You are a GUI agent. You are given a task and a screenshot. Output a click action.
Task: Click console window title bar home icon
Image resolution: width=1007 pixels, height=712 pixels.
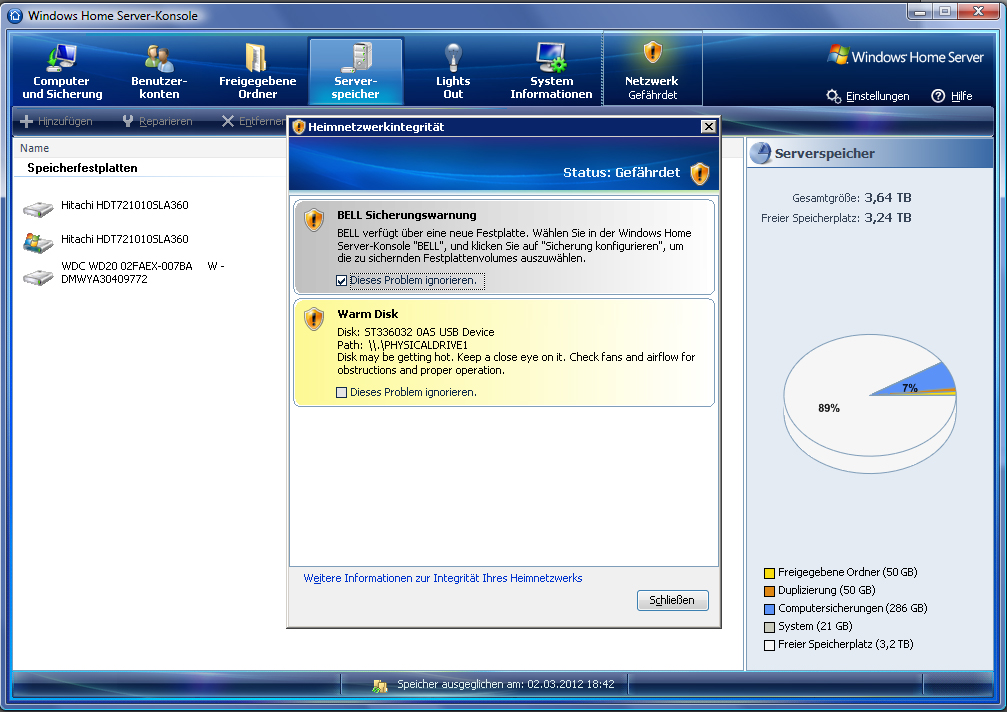(x=15, y=15)
